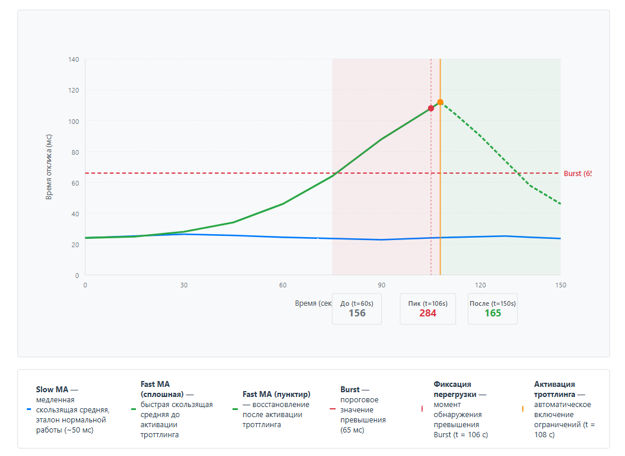Click the blue Slow MA color marker
Screen dimensions: 625x456
29,409
